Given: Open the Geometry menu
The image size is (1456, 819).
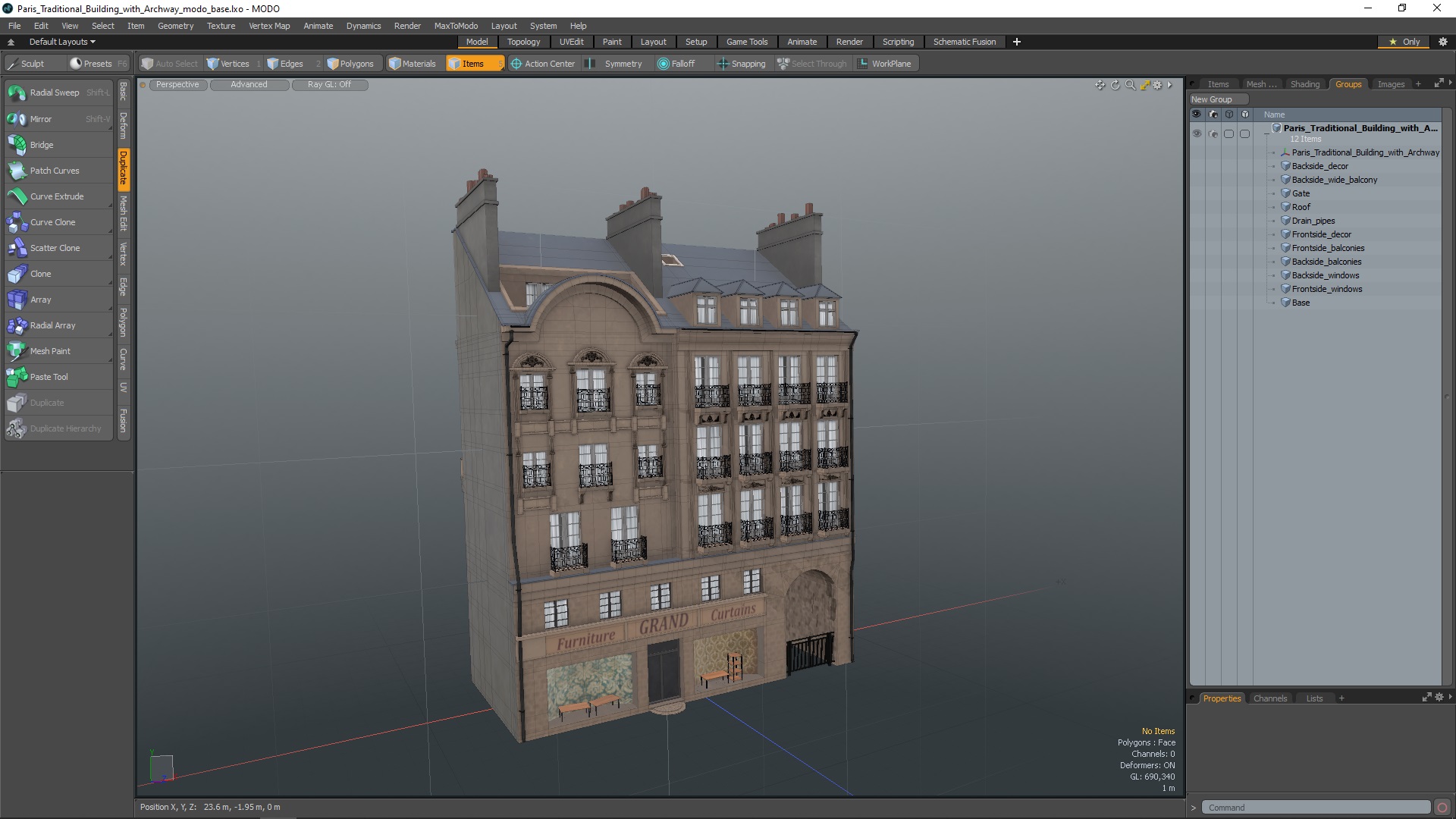Looking at the screenshot, I should click(175, 26).
